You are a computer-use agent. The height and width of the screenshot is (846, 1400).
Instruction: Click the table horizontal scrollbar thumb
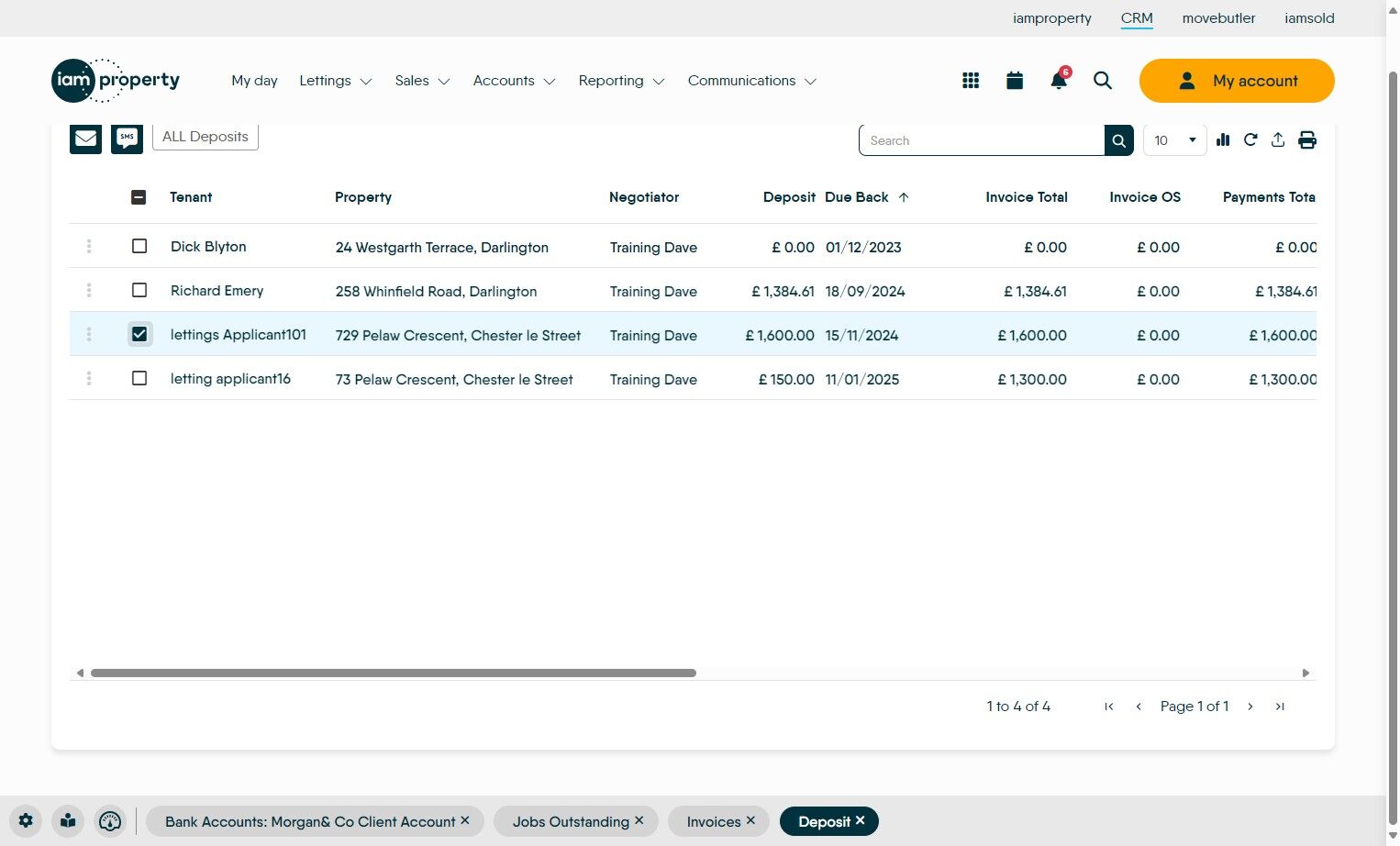click(394, 673)
